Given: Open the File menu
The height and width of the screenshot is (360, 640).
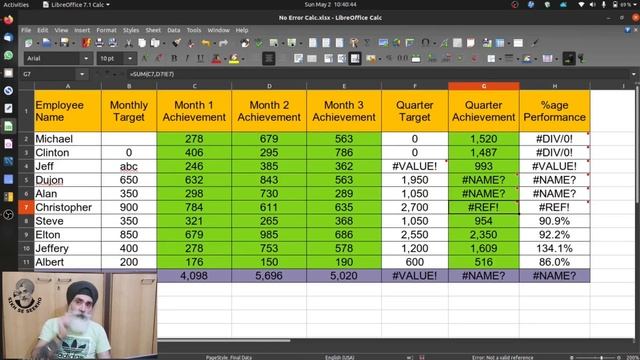Looking at the screenshot, I should tap(26, 30).
